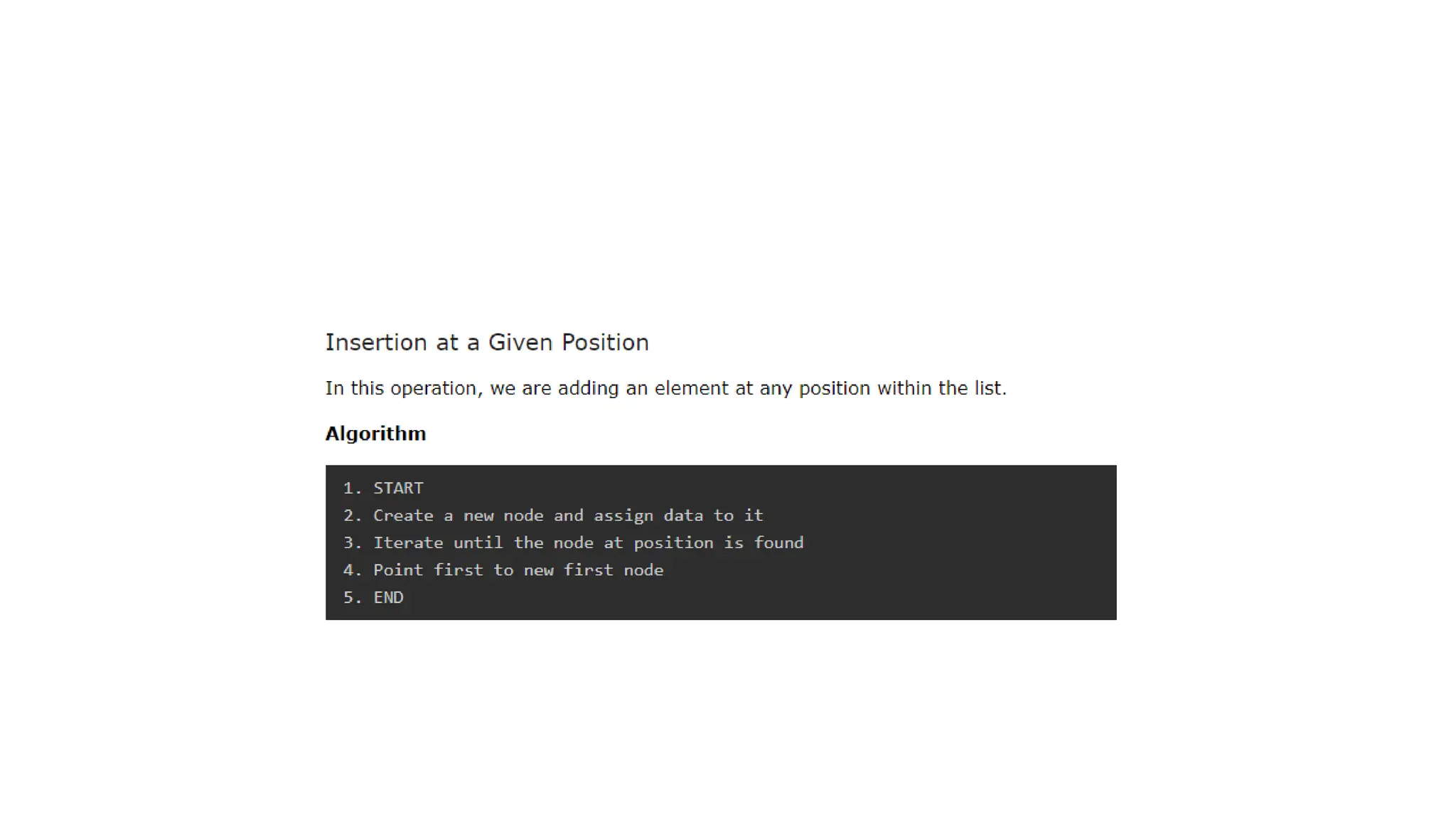1456x819 pixels.
Task: Click the sentence starting "In this operation"
Action: pos(665,388)
